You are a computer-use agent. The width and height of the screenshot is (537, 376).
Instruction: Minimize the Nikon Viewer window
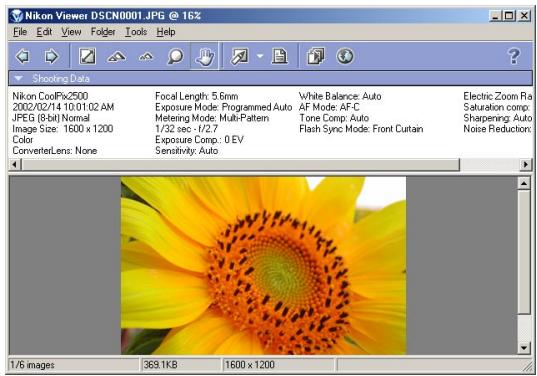[496, 16]
